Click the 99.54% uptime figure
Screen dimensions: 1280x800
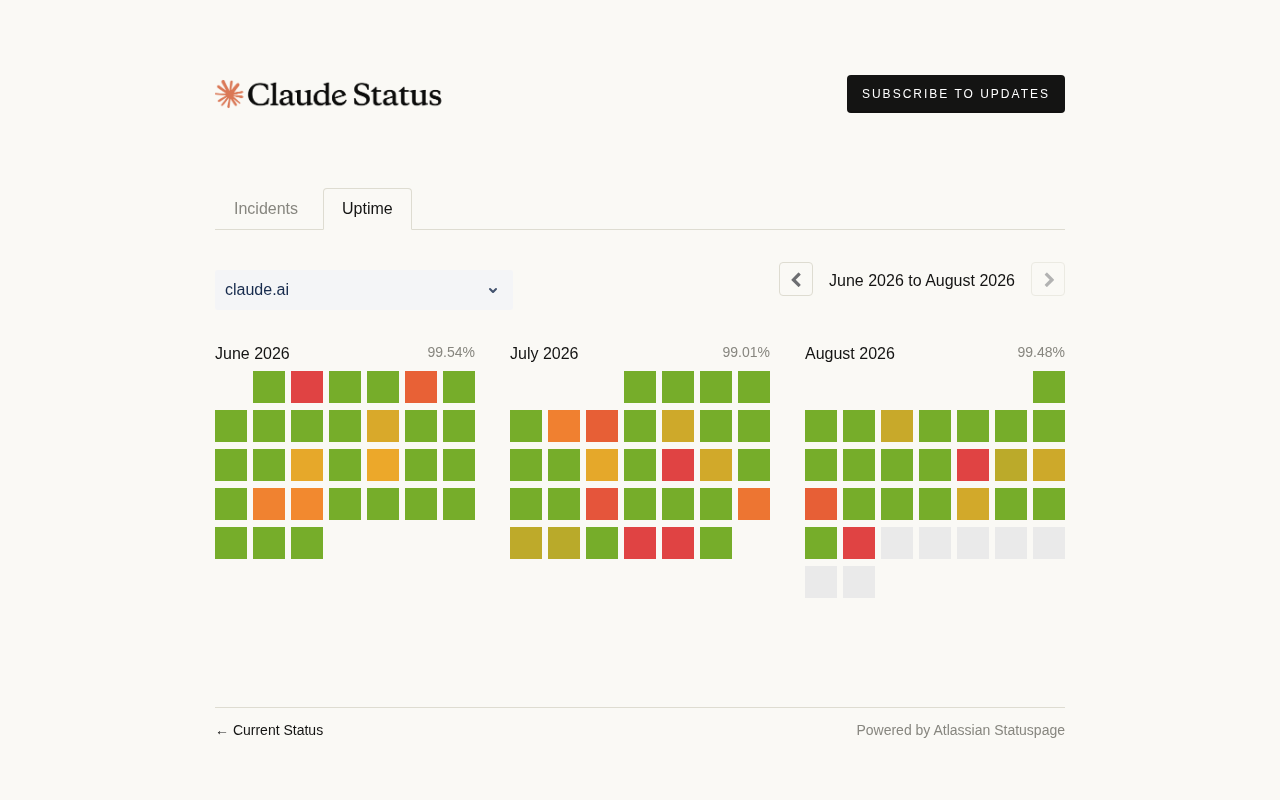(x=451, y=352)
